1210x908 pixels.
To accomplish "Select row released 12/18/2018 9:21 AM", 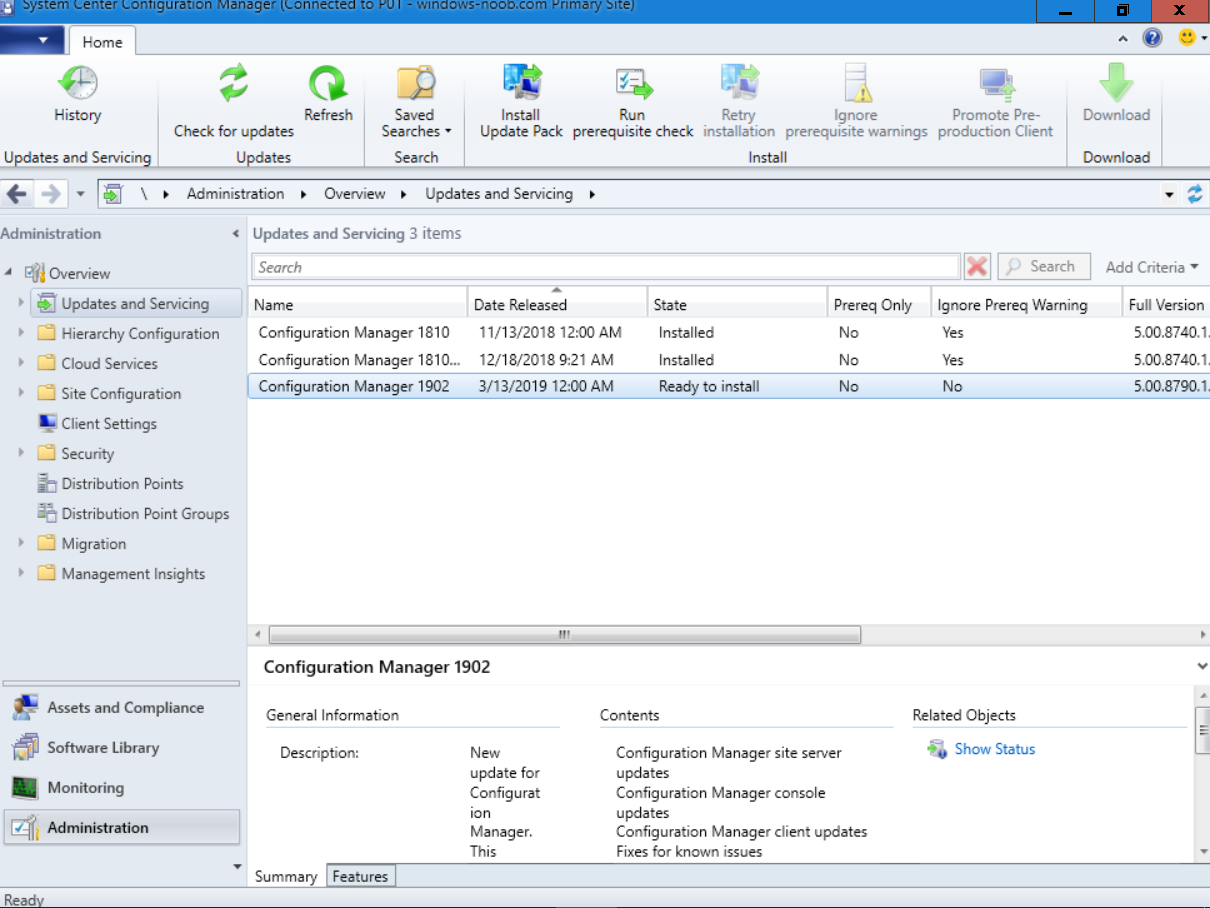I will point(728,359).
